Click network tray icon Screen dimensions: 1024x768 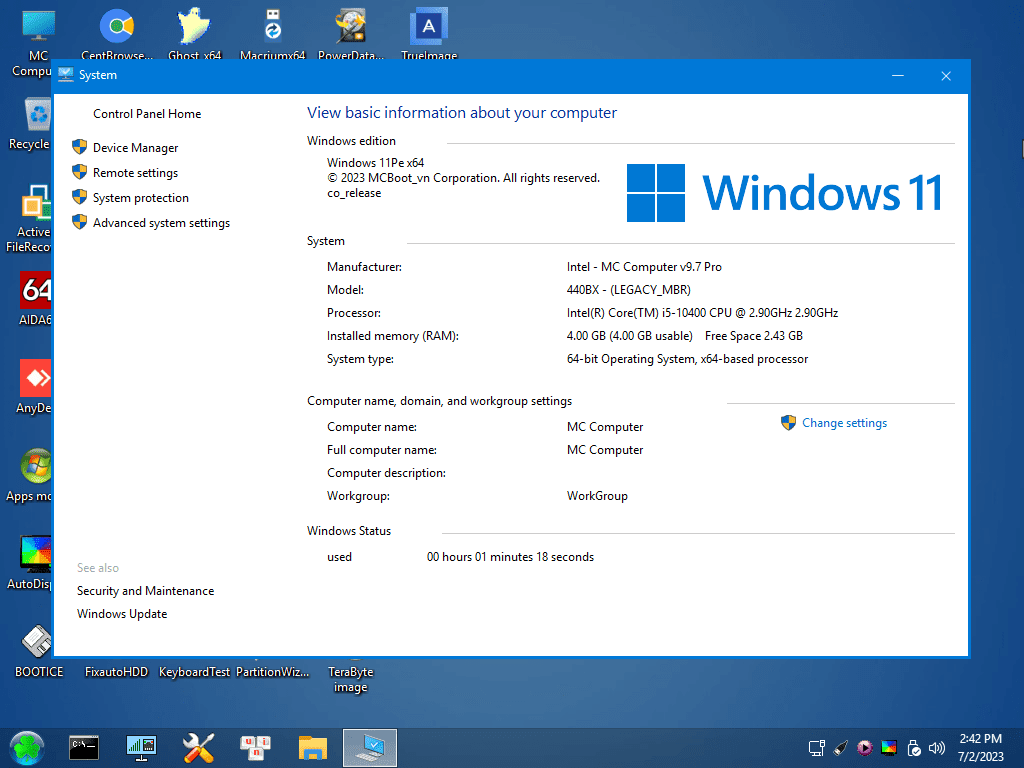pyautogui.click(x=816, y=748)
